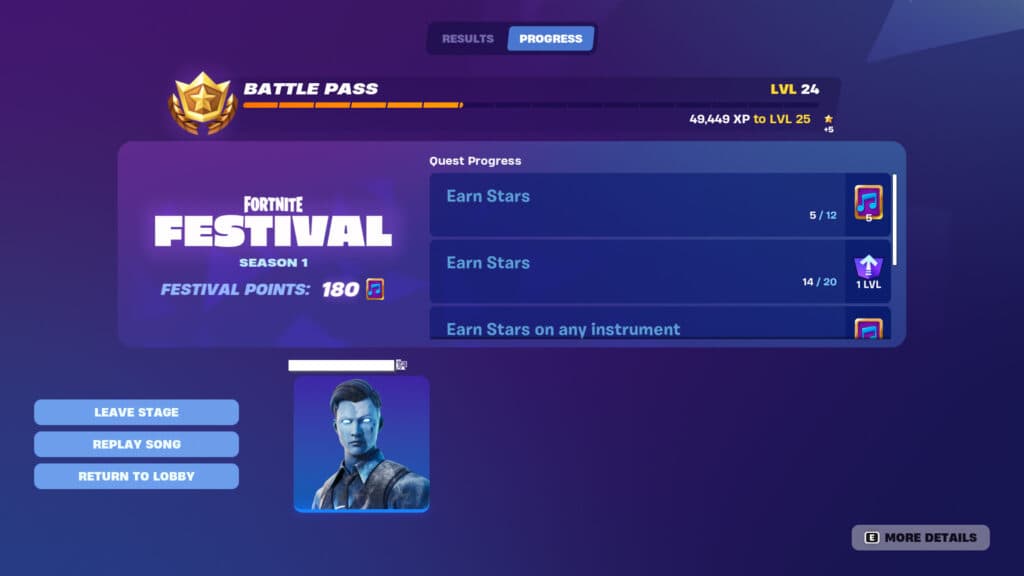Click the E key icon in More Details
Image resolution: width=1024 pixels, height=576 pixels.
[x=871, y=537]
